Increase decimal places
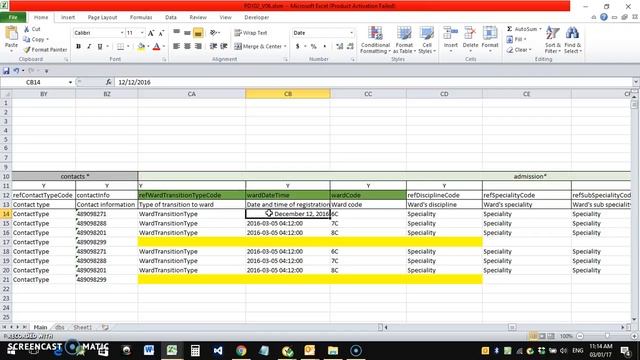Viewport: 640px width, 360px height. point(340,47)
